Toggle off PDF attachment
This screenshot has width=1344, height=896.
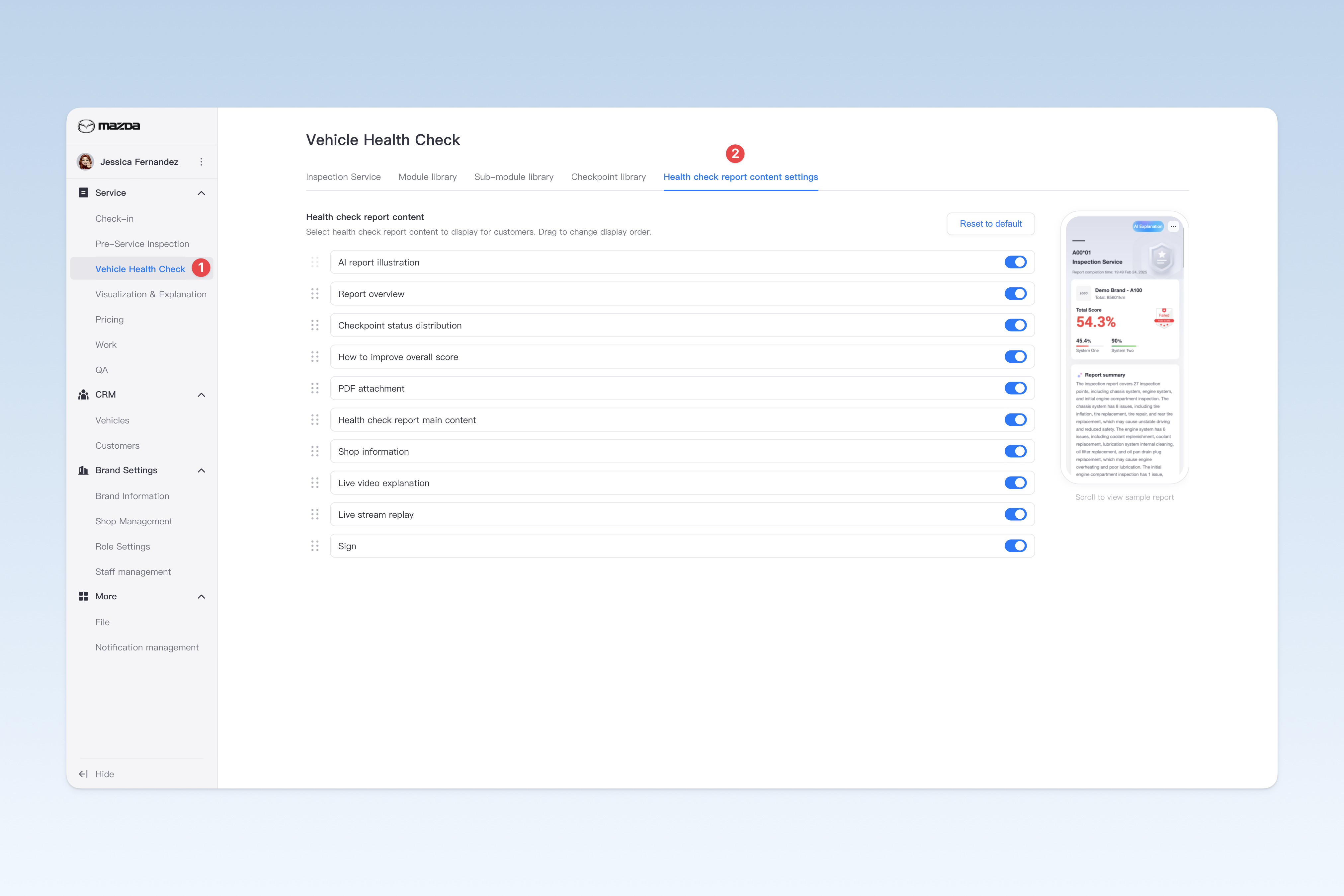[1015, 388]
